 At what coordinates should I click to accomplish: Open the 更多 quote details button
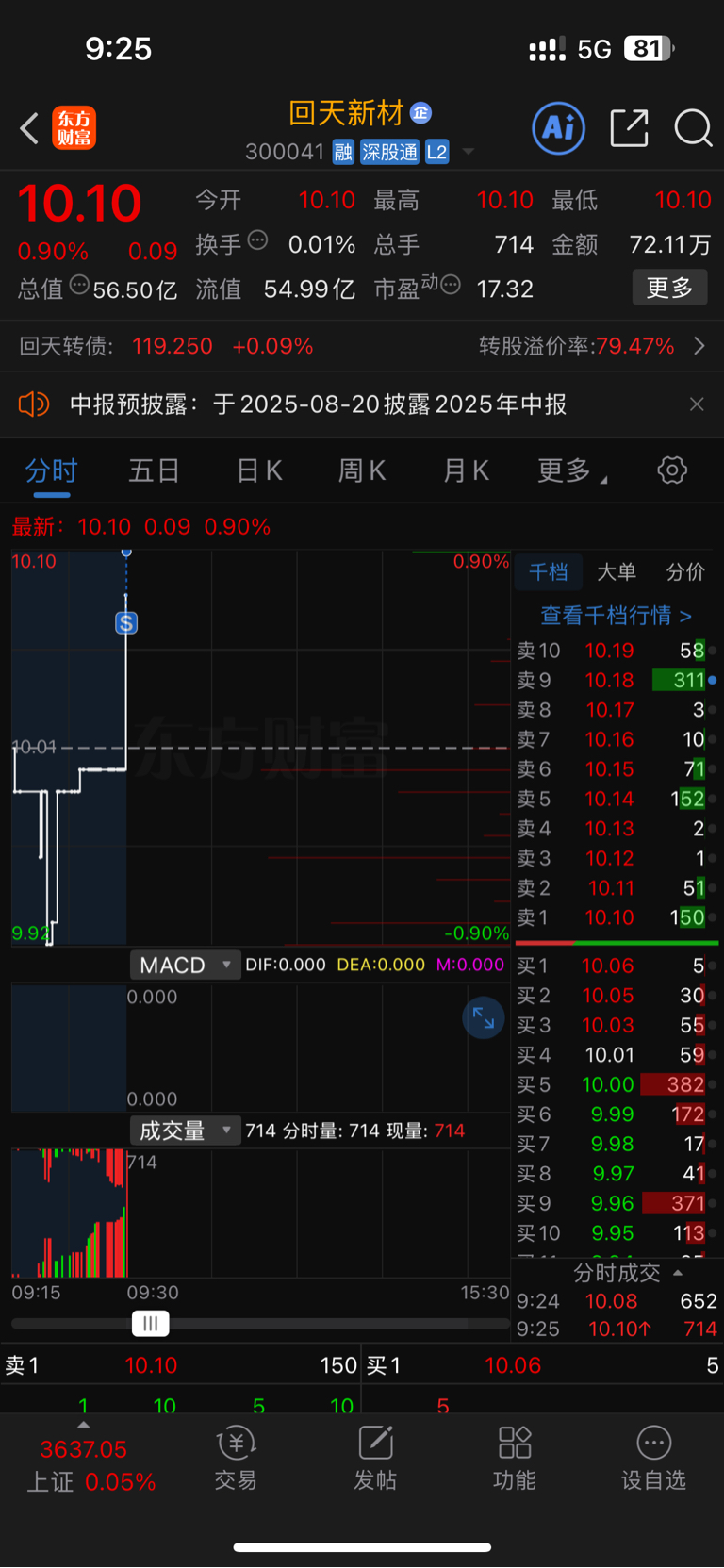(669, 288)
